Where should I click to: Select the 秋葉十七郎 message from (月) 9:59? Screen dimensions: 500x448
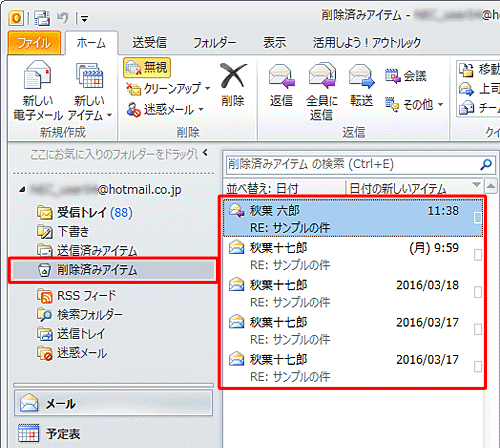coord(353,256)
